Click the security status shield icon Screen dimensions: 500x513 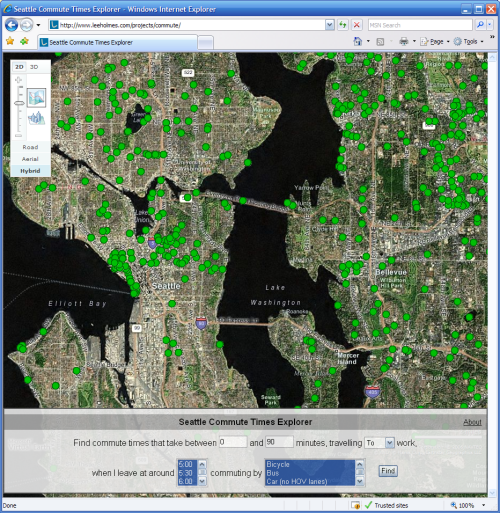tap(355, 505)
